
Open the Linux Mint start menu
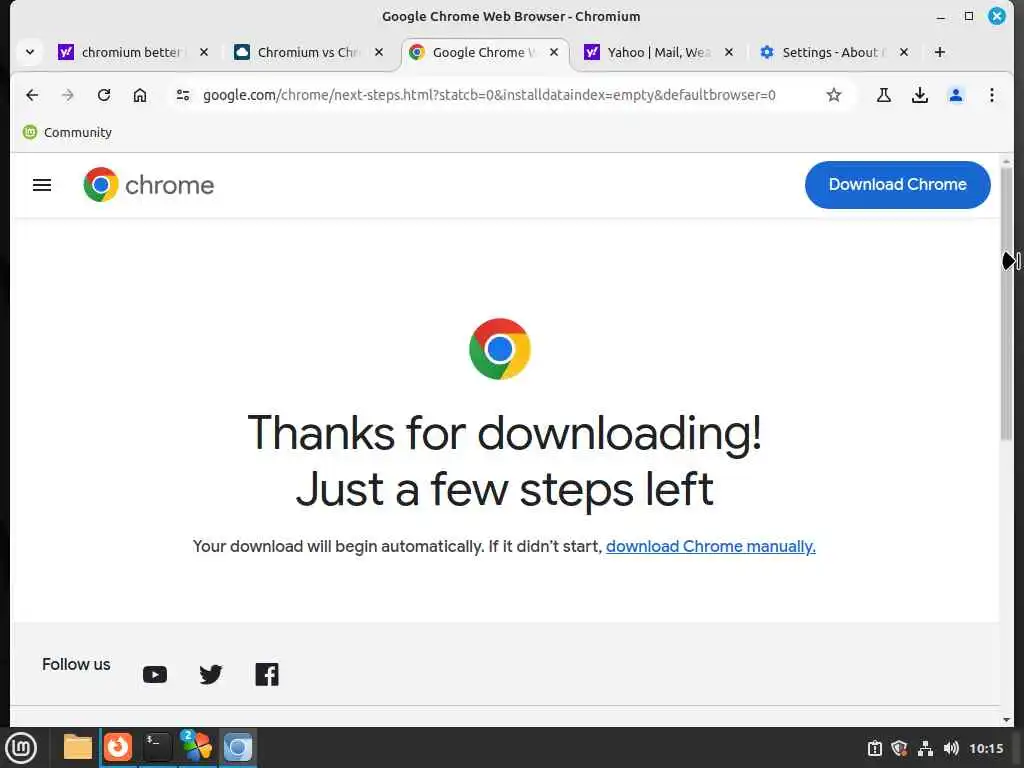tap(21, 748)
